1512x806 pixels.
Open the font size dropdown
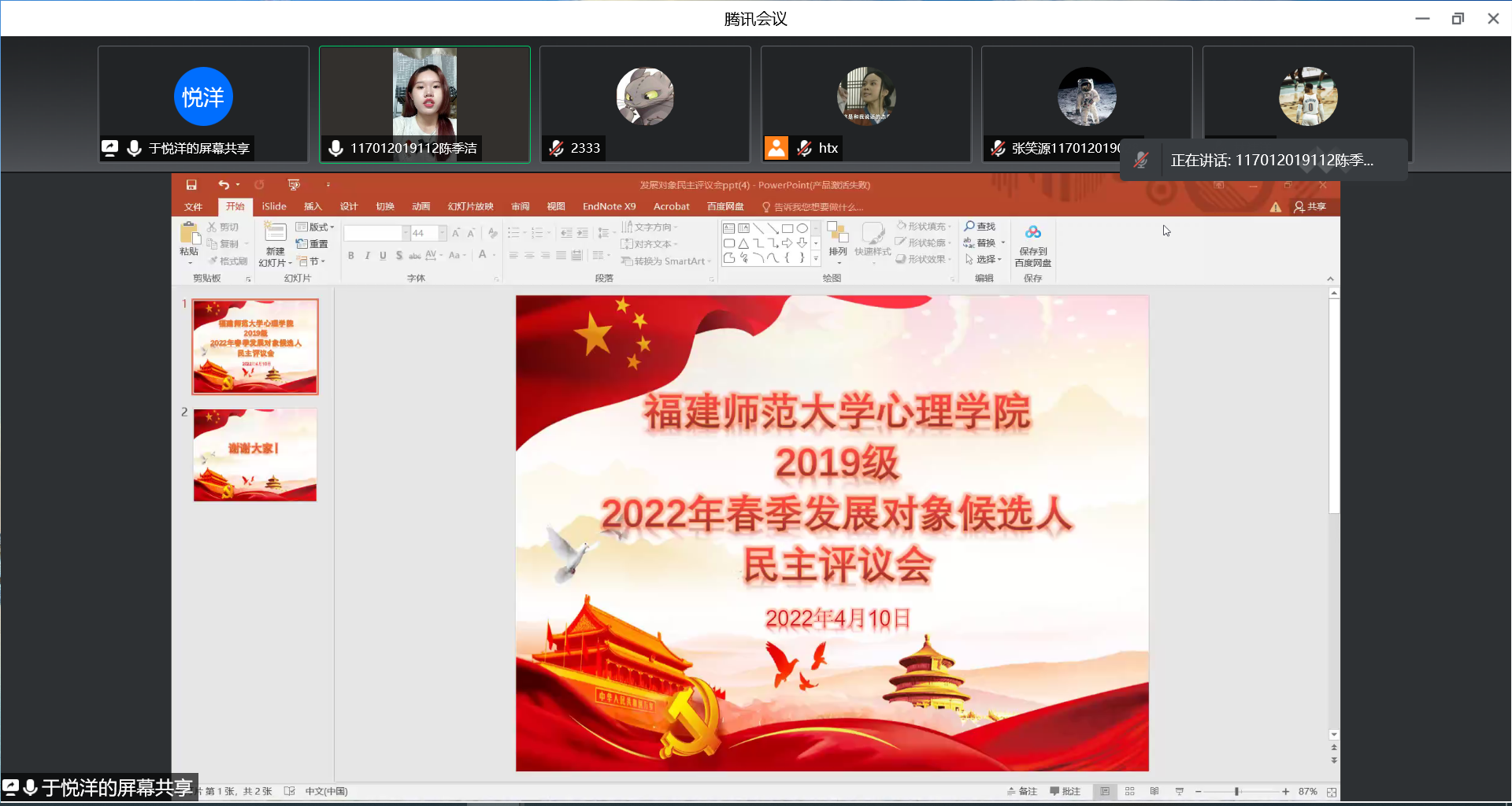coord(443,233)
